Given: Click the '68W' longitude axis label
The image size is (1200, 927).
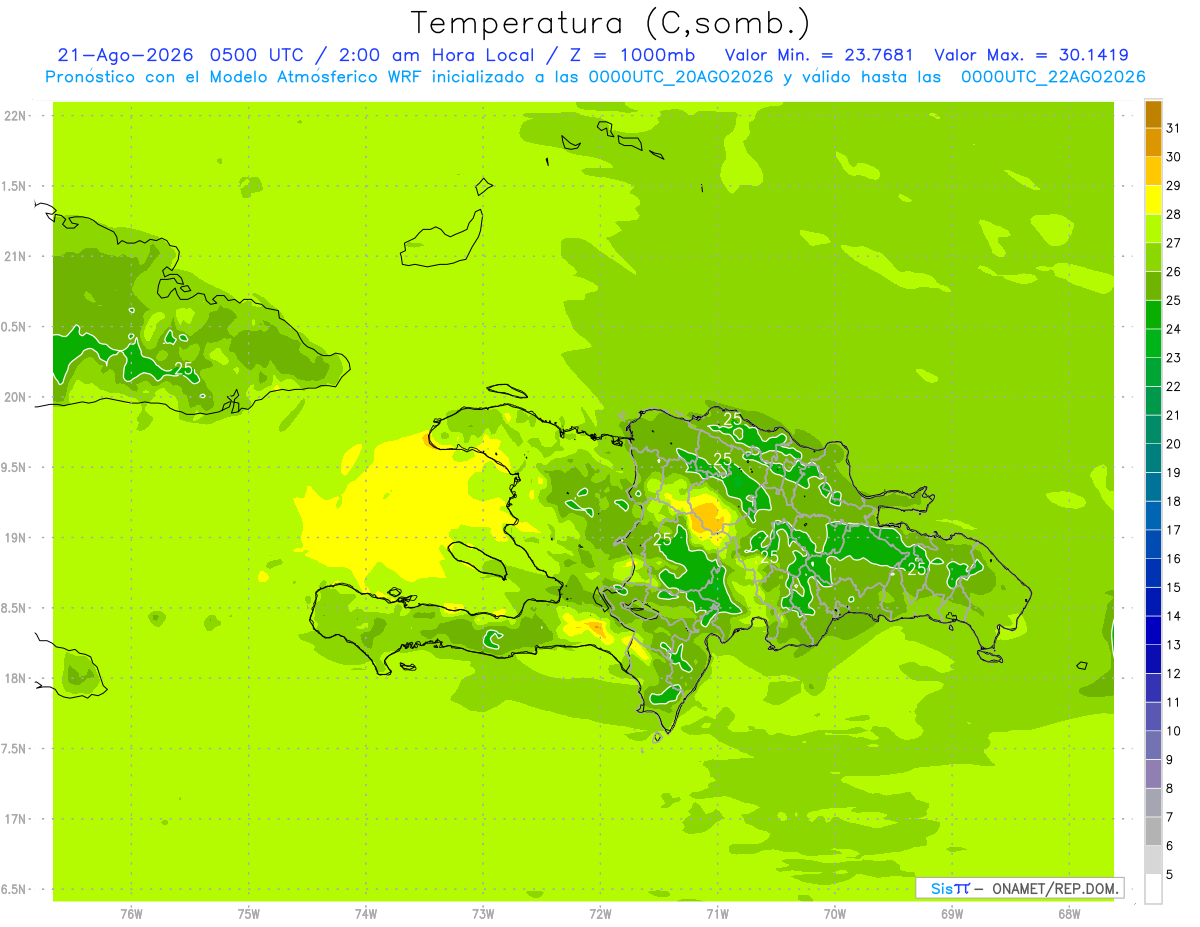Looking at the screenshot, I should (1069, 913).
